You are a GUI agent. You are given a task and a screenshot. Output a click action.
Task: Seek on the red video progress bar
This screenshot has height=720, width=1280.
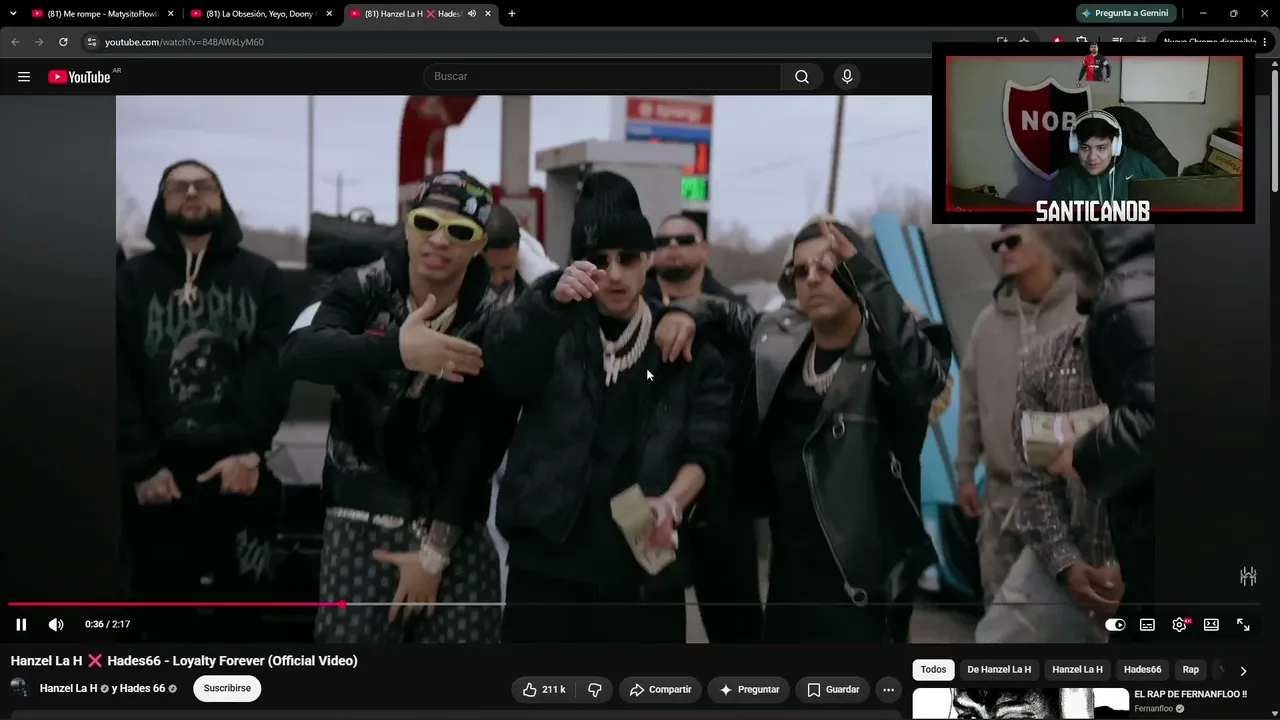click(635, 604)
